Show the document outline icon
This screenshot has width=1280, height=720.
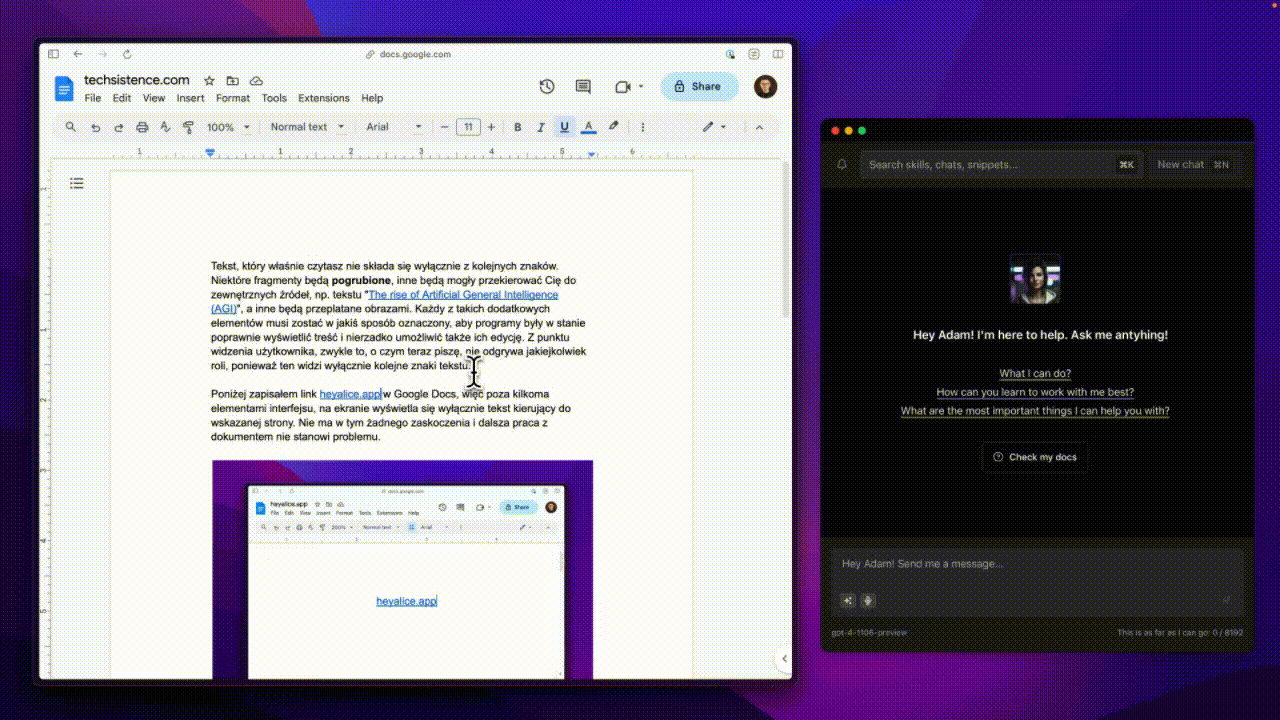pos(77,183)
